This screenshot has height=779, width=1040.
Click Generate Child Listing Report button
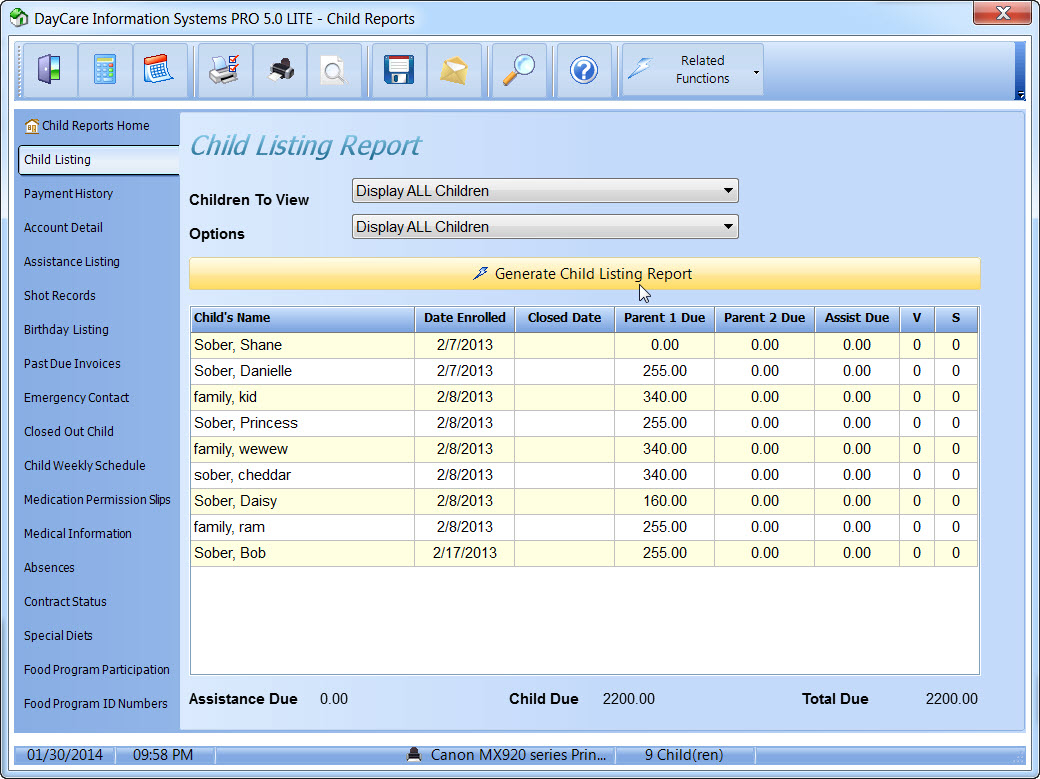[x=584, y=274]
